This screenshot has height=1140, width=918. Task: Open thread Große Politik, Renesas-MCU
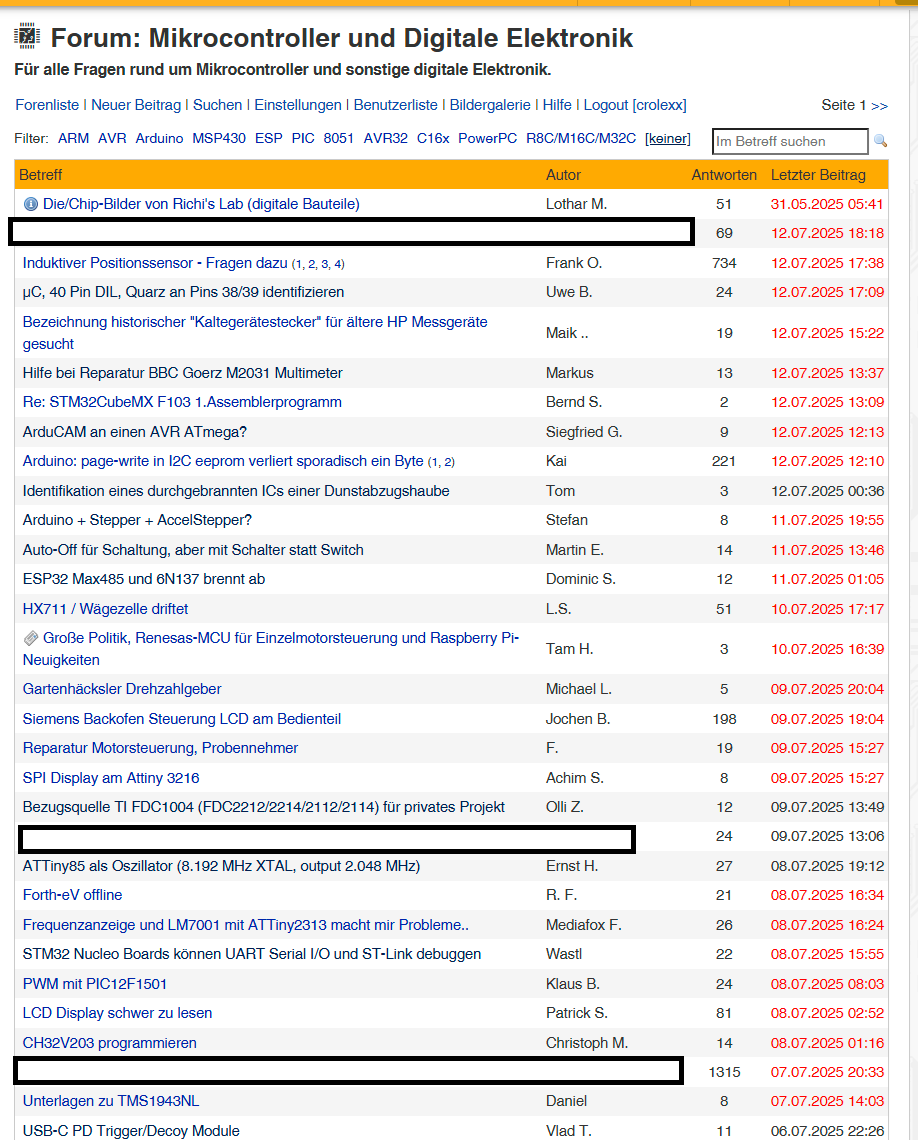[x=270, y=649]
